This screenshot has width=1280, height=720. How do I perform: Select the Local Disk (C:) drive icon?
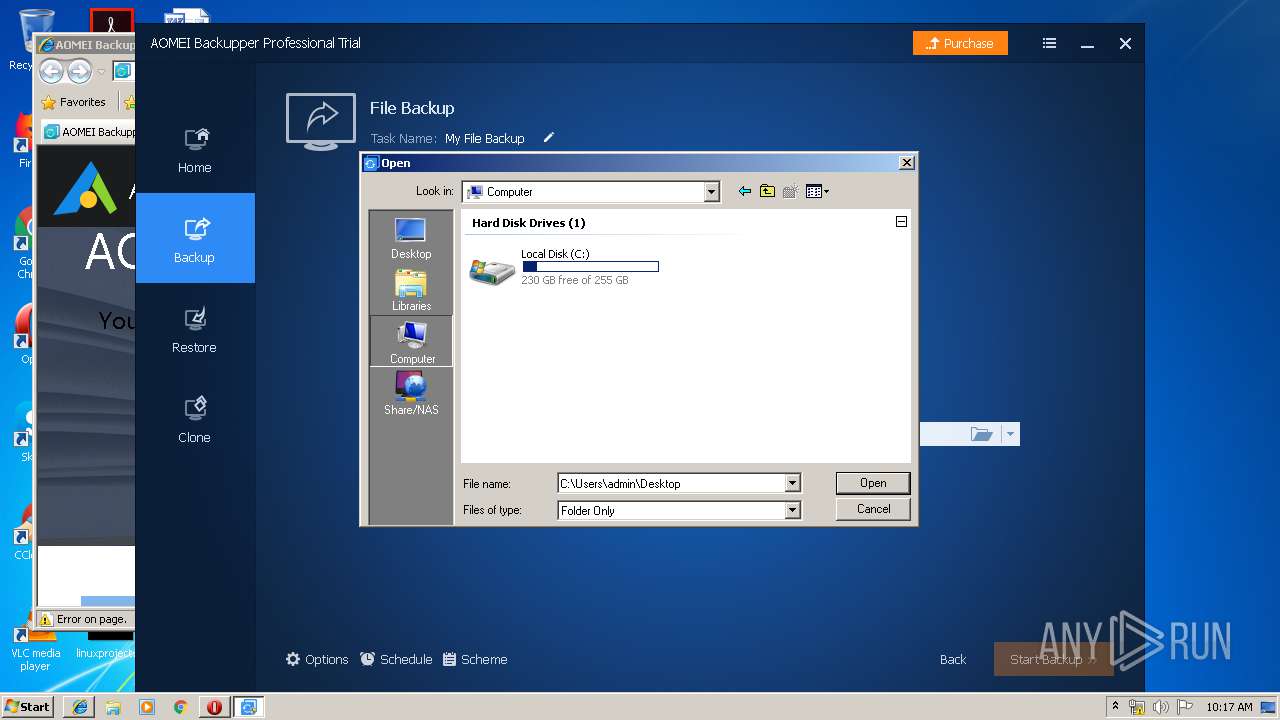(x=492, y=269)
